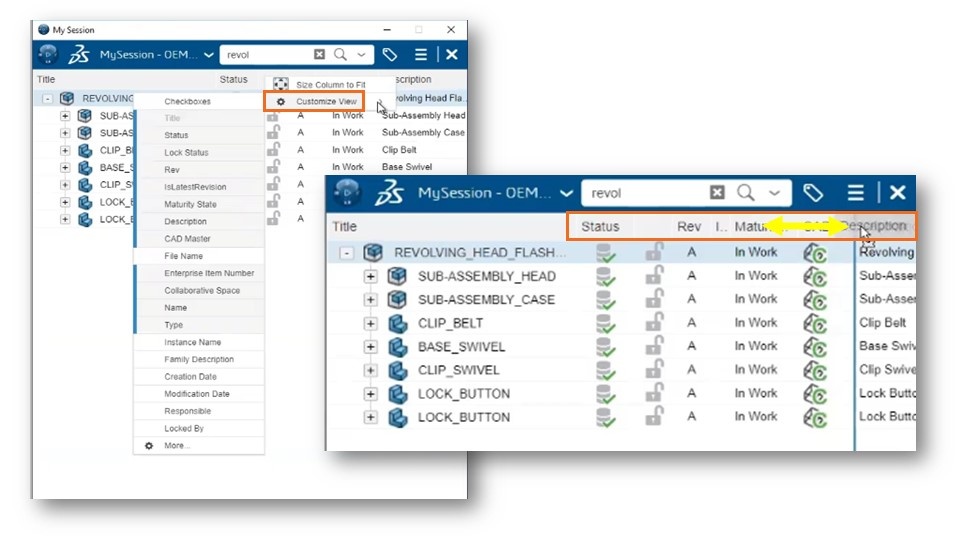Click product icon of REVOLVING_HEAD_FLASH row in inset
This screenshot has width=960, height=540.
click(x=373, y=252)
